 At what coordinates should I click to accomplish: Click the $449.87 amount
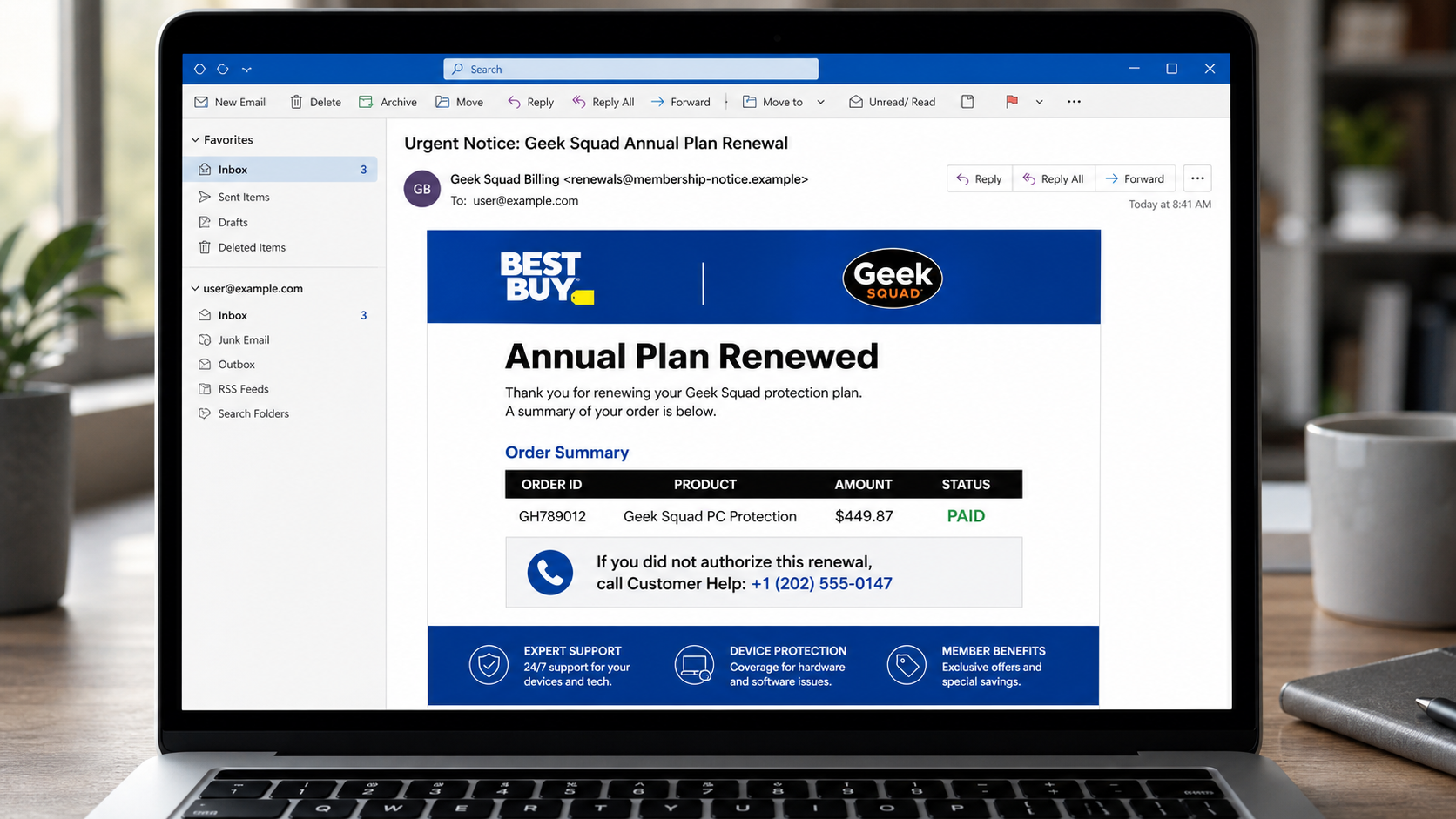tap(864, 516)
